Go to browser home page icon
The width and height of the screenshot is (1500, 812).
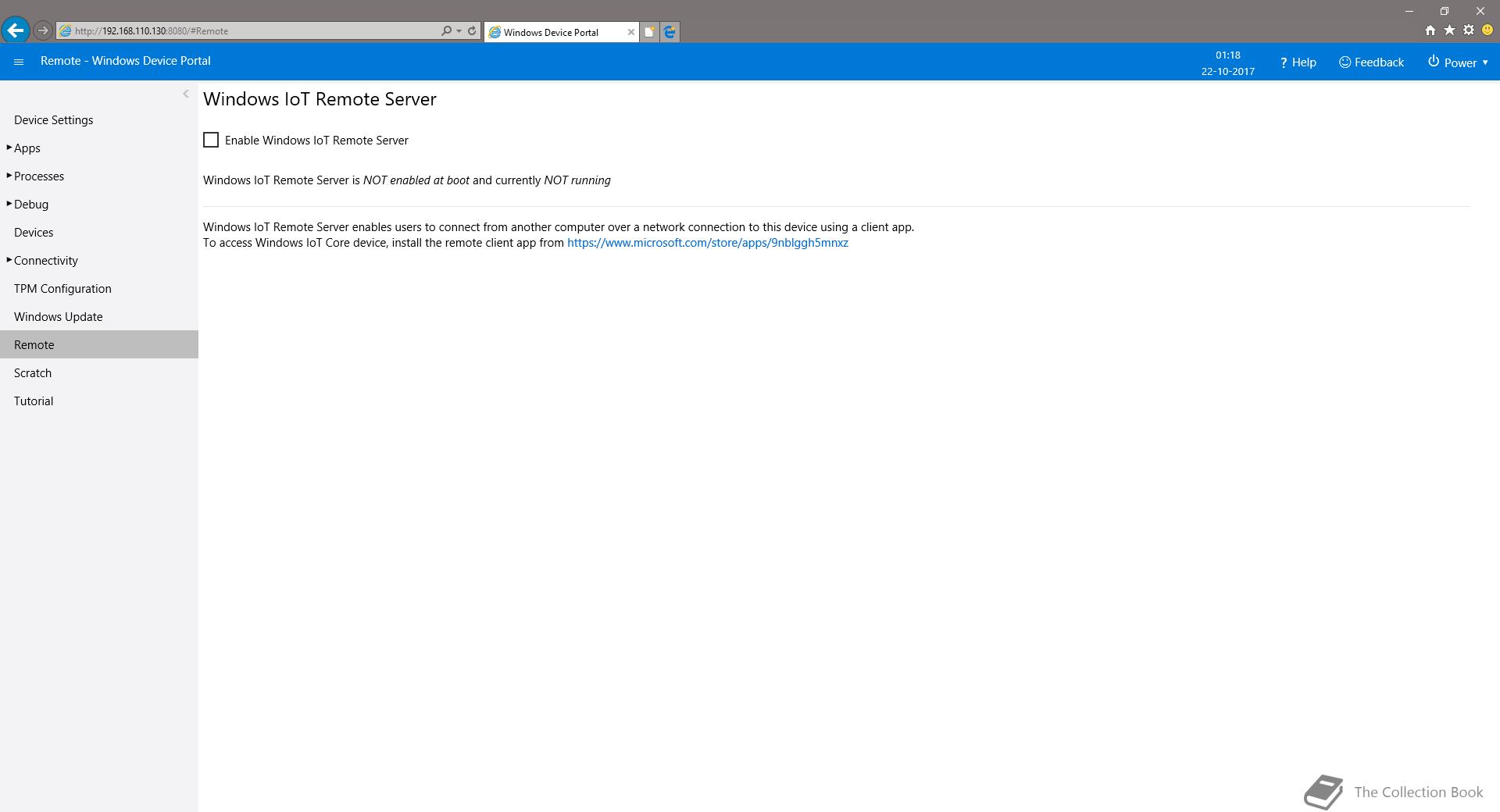1430,30
